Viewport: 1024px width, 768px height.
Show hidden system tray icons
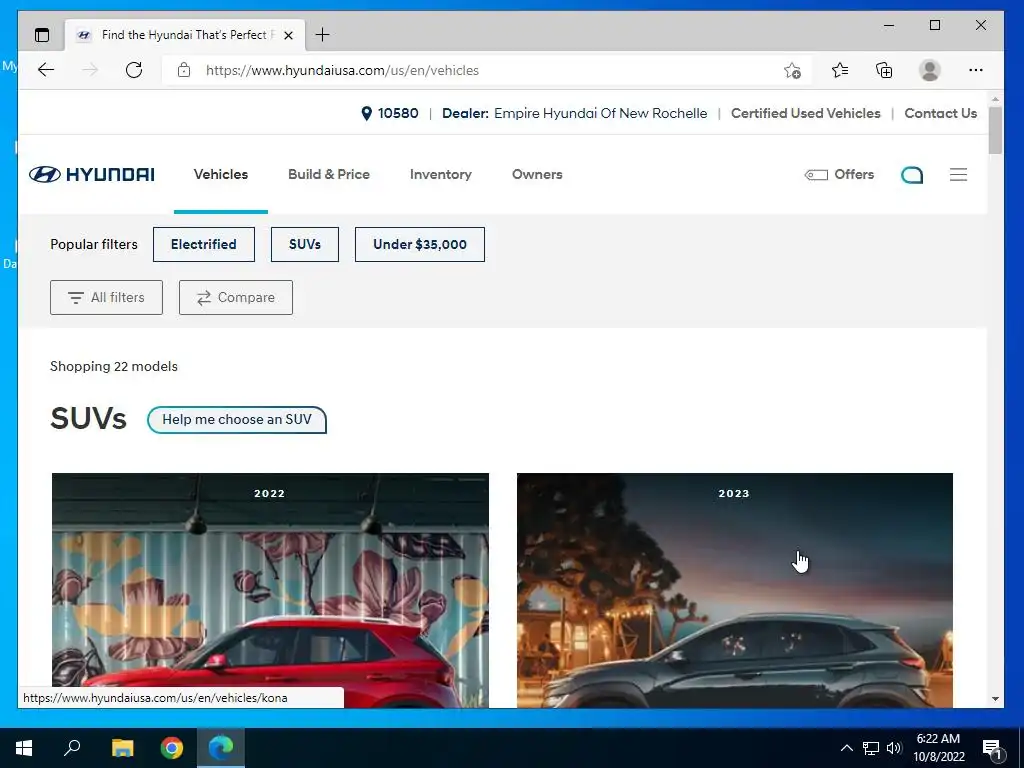846,748
